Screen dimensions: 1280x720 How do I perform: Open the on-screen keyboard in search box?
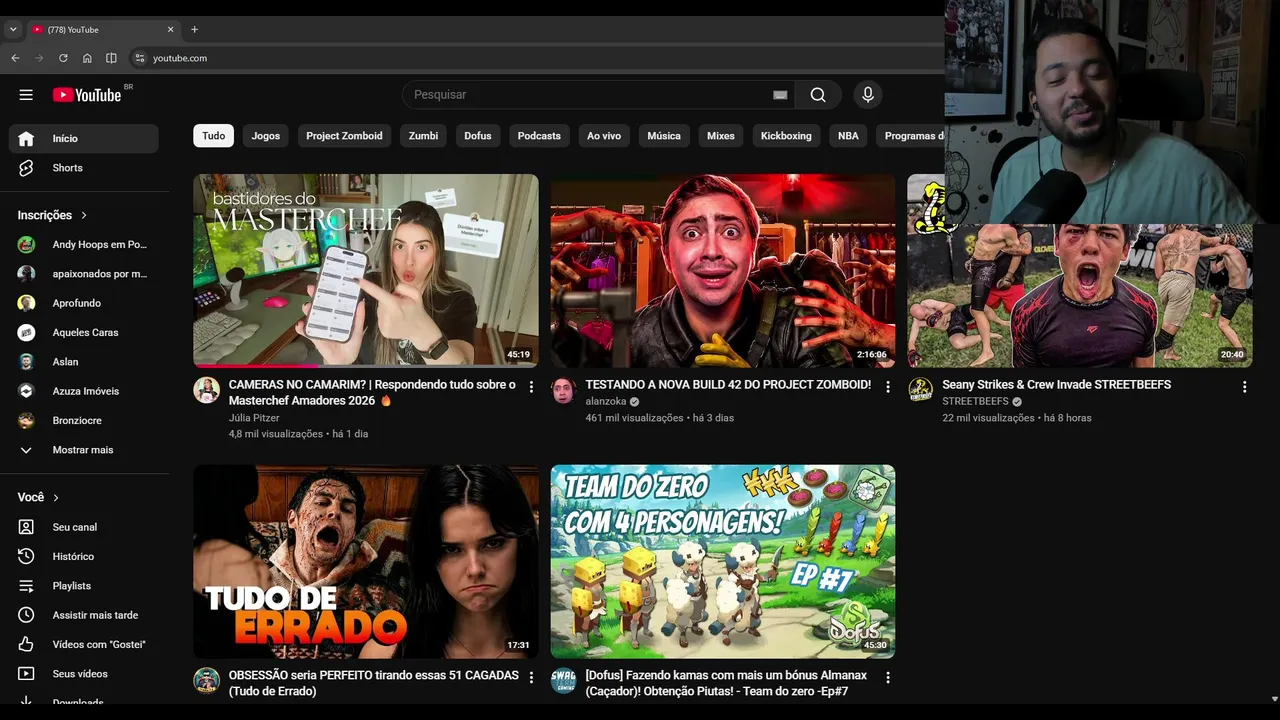[780, 95]
